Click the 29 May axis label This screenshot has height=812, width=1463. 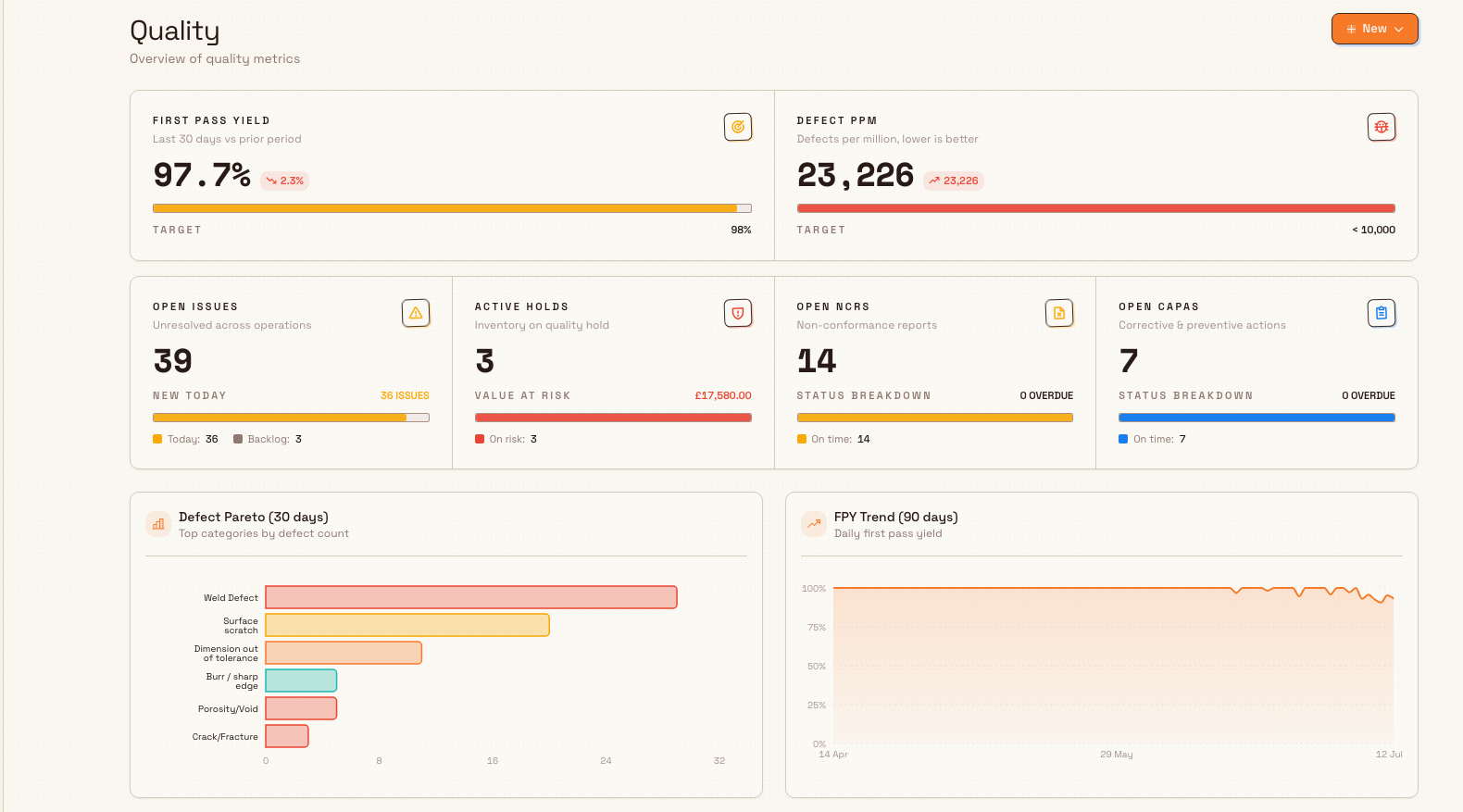click(1117, 755)
